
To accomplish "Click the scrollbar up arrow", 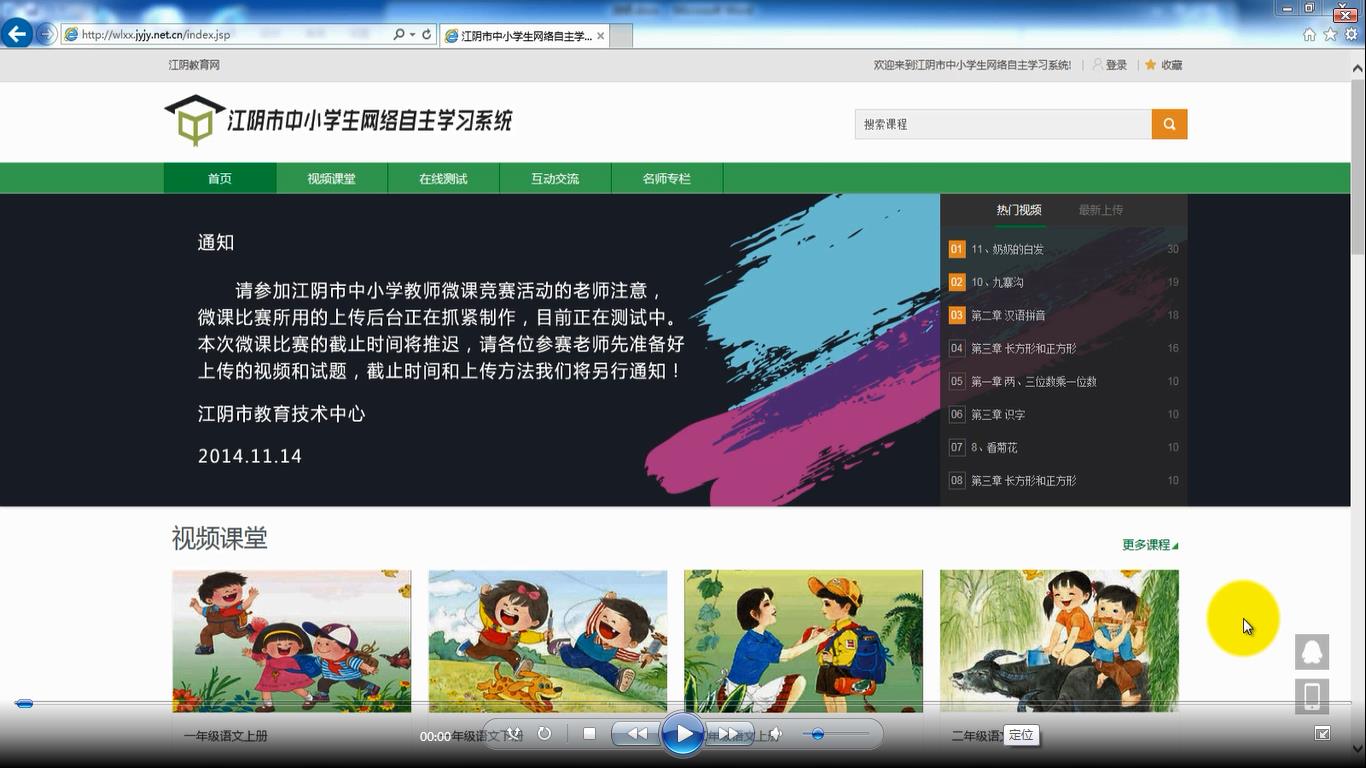I will tap(1358, 68).
